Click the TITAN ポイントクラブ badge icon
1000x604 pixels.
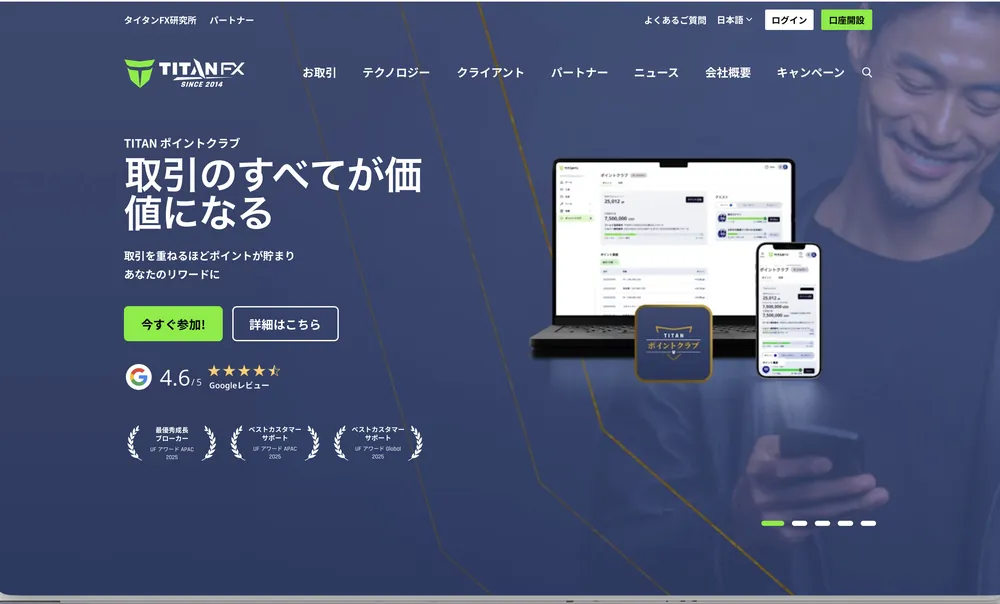pos(673,343)
